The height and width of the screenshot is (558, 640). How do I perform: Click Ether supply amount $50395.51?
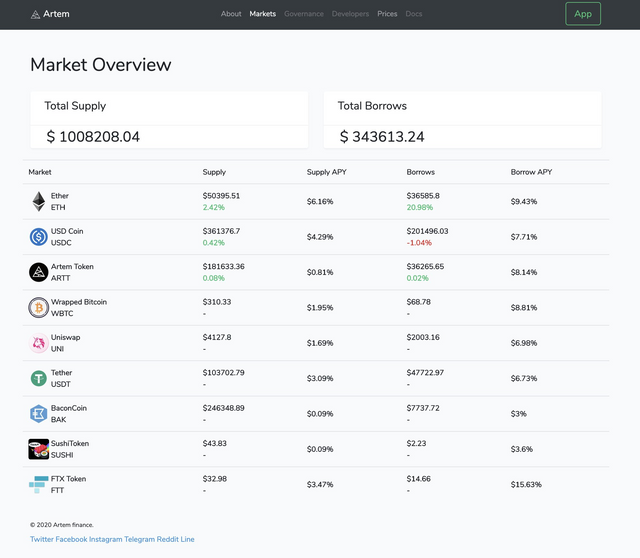[x=221, y=196]
